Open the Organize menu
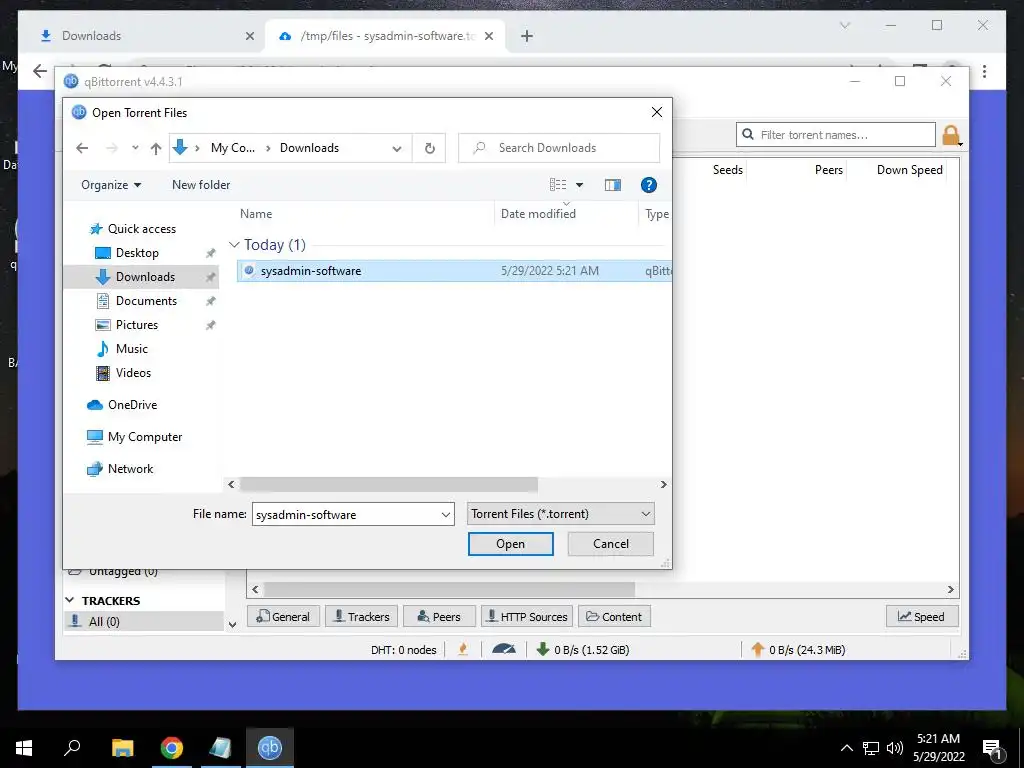Viewport: 1024px width, 768px height. point(111,185)
